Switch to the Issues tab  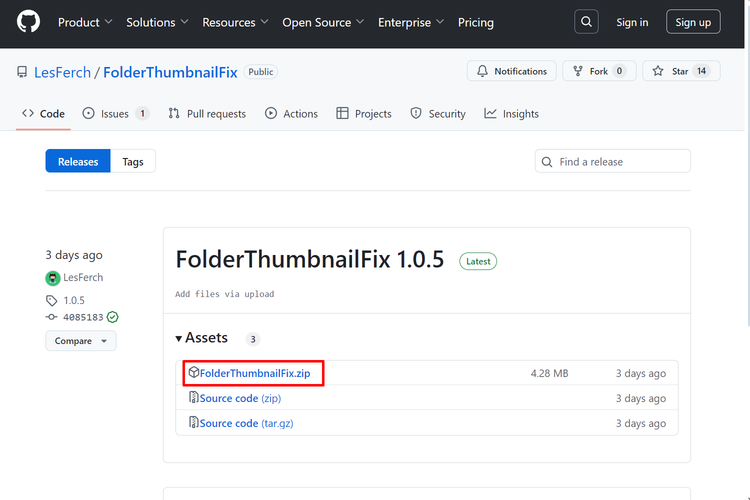116,114
